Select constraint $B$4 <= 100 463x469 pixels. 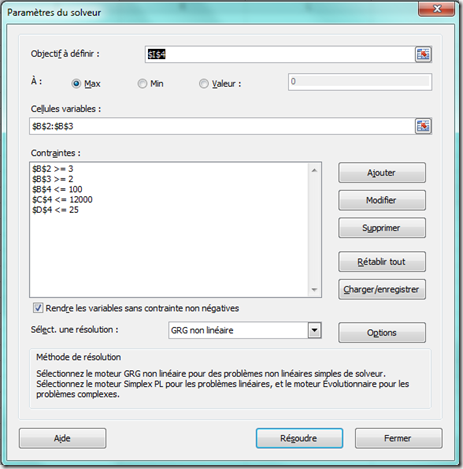pyautogui.click(x=57, y=189)
